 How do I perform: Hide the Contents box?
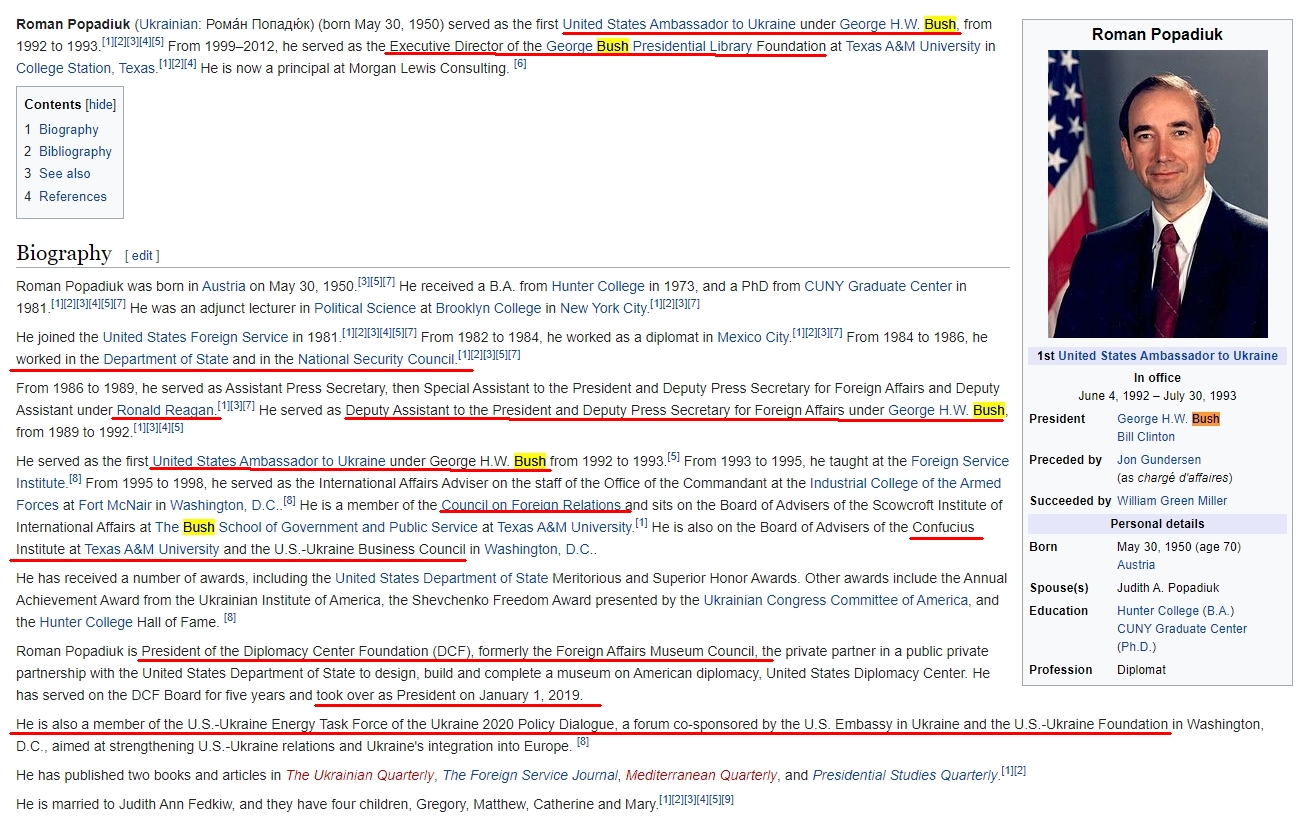(101, 105)
